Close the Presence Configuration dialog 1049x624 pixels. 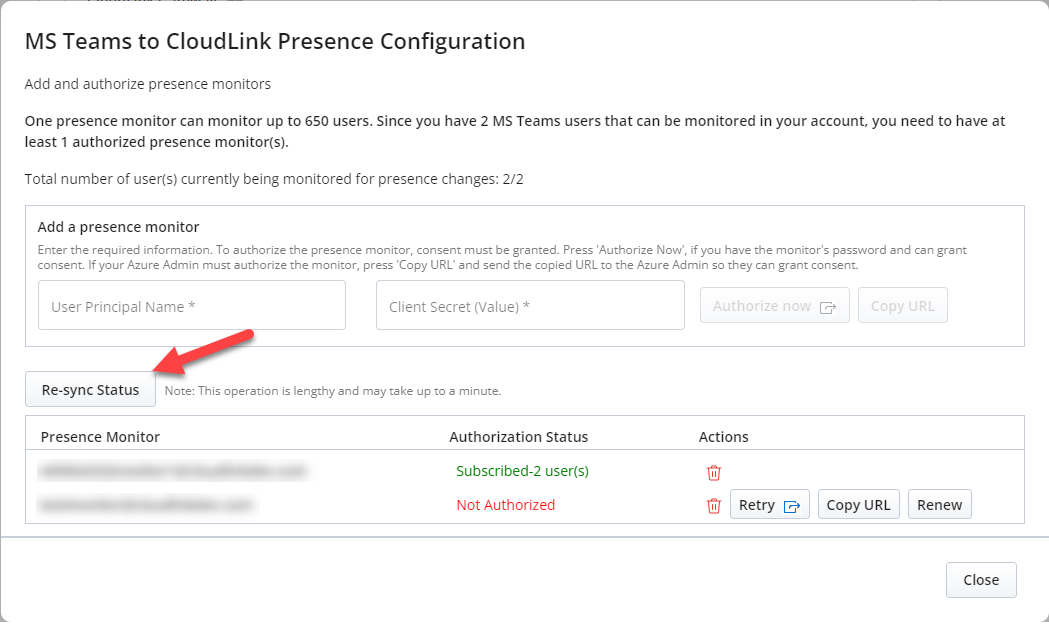981,580
